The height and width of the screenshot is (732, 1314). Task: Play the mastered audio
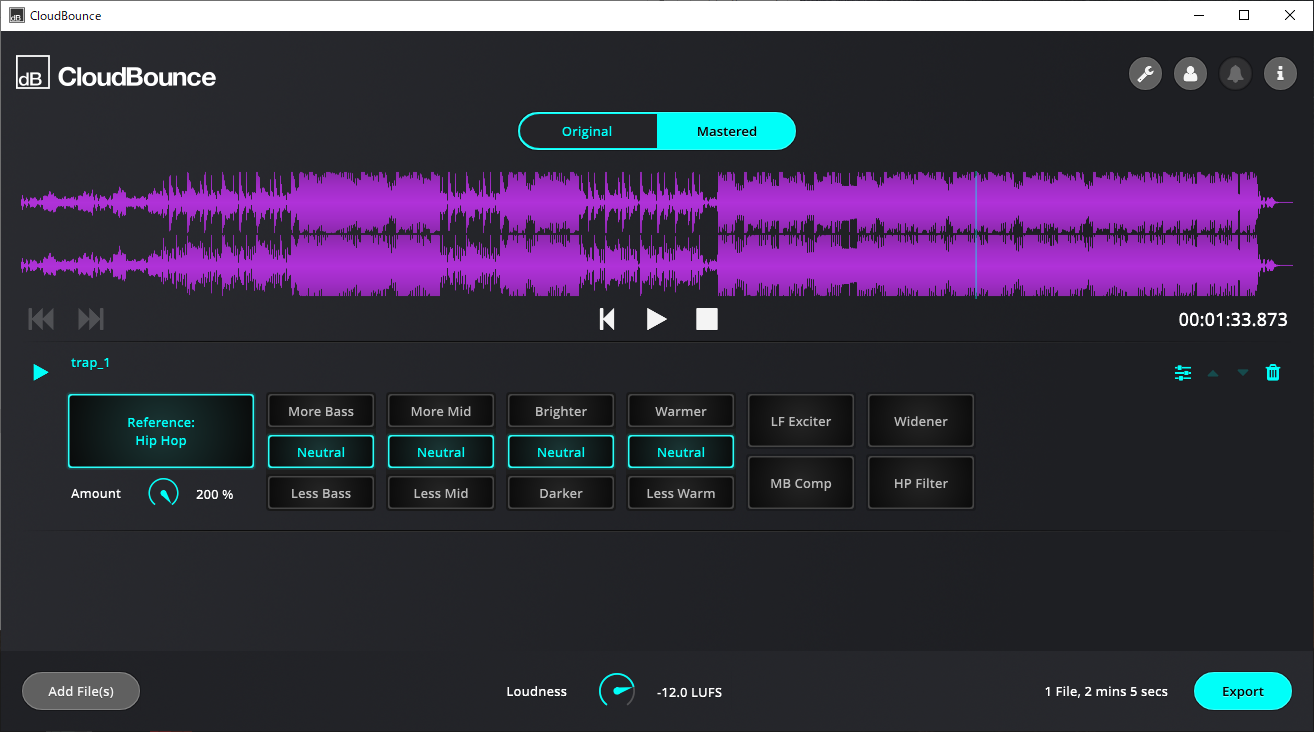tap(656, 319)
